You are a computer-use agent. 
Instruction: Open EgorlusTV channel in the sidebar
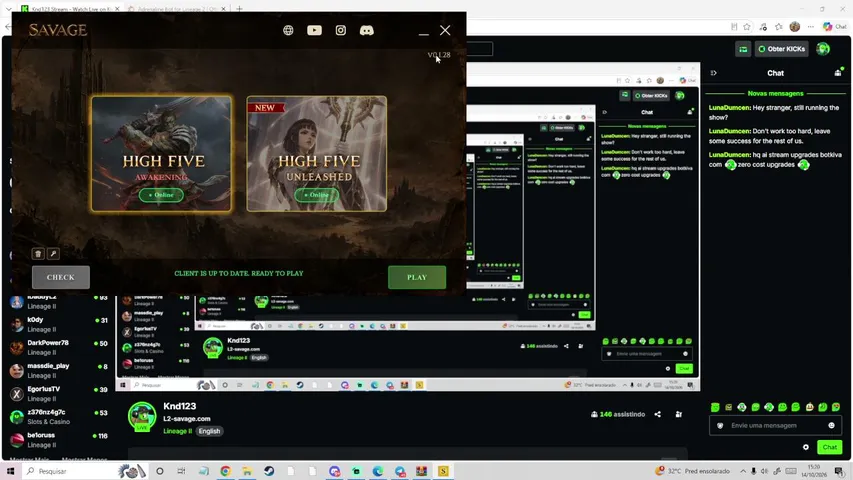[x=59, y=393]
